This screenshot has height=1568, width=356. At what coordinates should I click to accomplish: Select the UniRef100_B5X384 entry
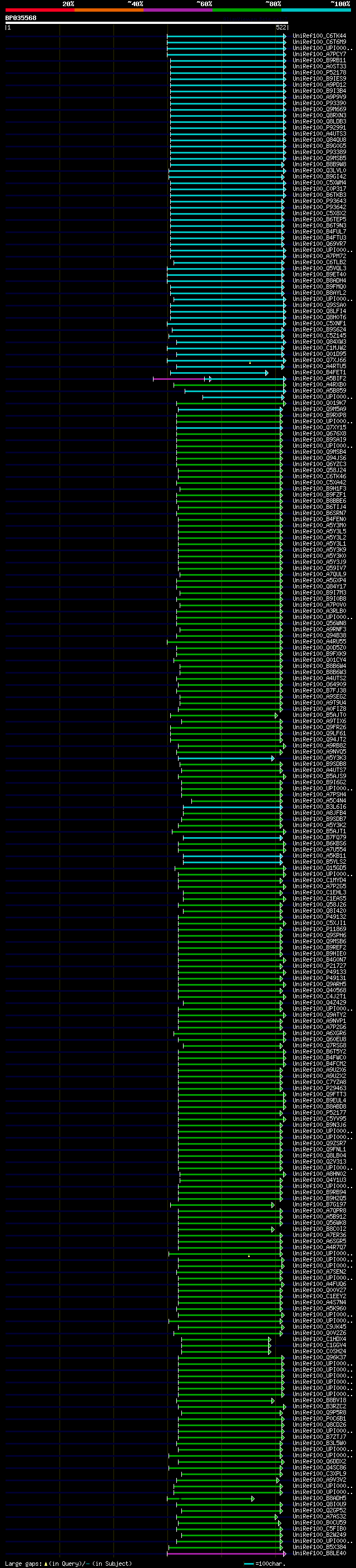pos(319,1547)
